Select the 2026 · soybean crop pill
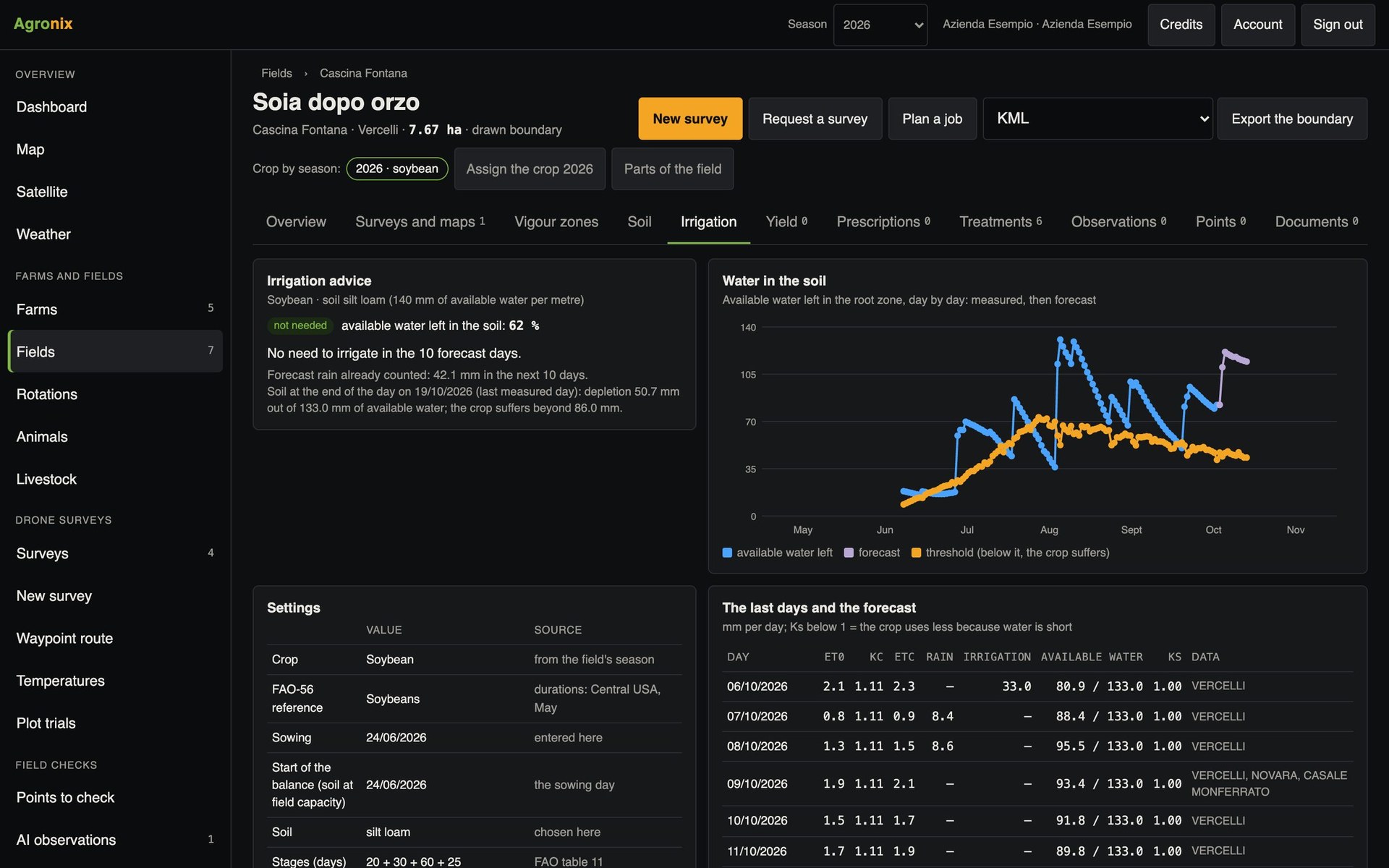Viewport: 1389px width, 868px height. (x=397, y=169)
